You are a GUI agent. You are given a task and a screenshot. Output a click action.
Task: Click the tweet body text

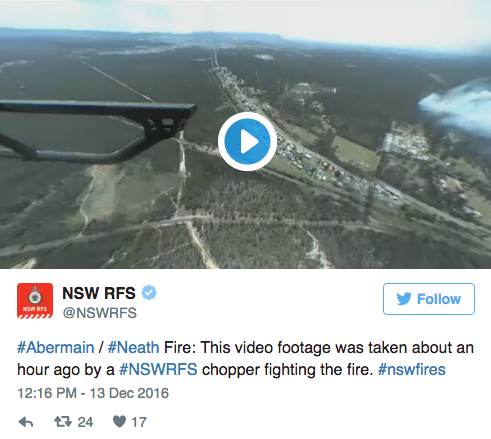(245, 359)
